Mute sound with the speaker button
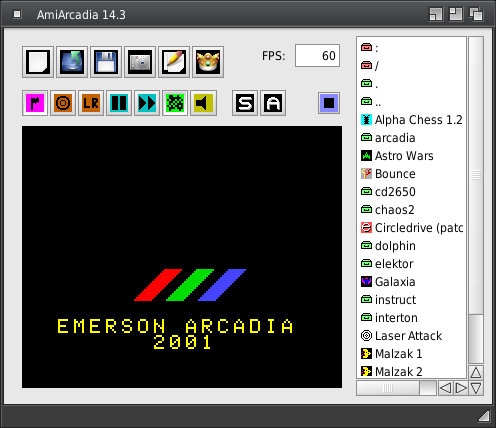Viewport: 496px width, 428px height. (x=203, y=103)
